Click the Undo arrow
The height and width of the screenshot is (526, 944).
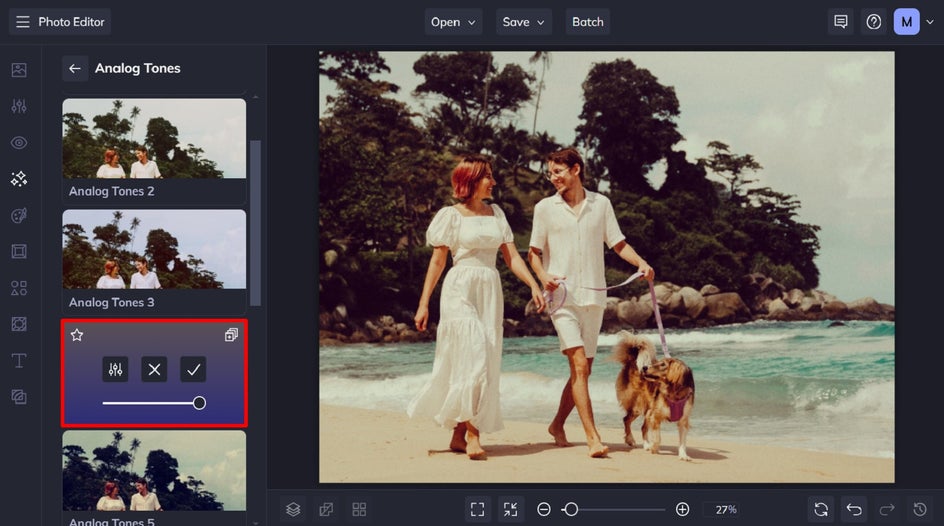coord(854,510)
